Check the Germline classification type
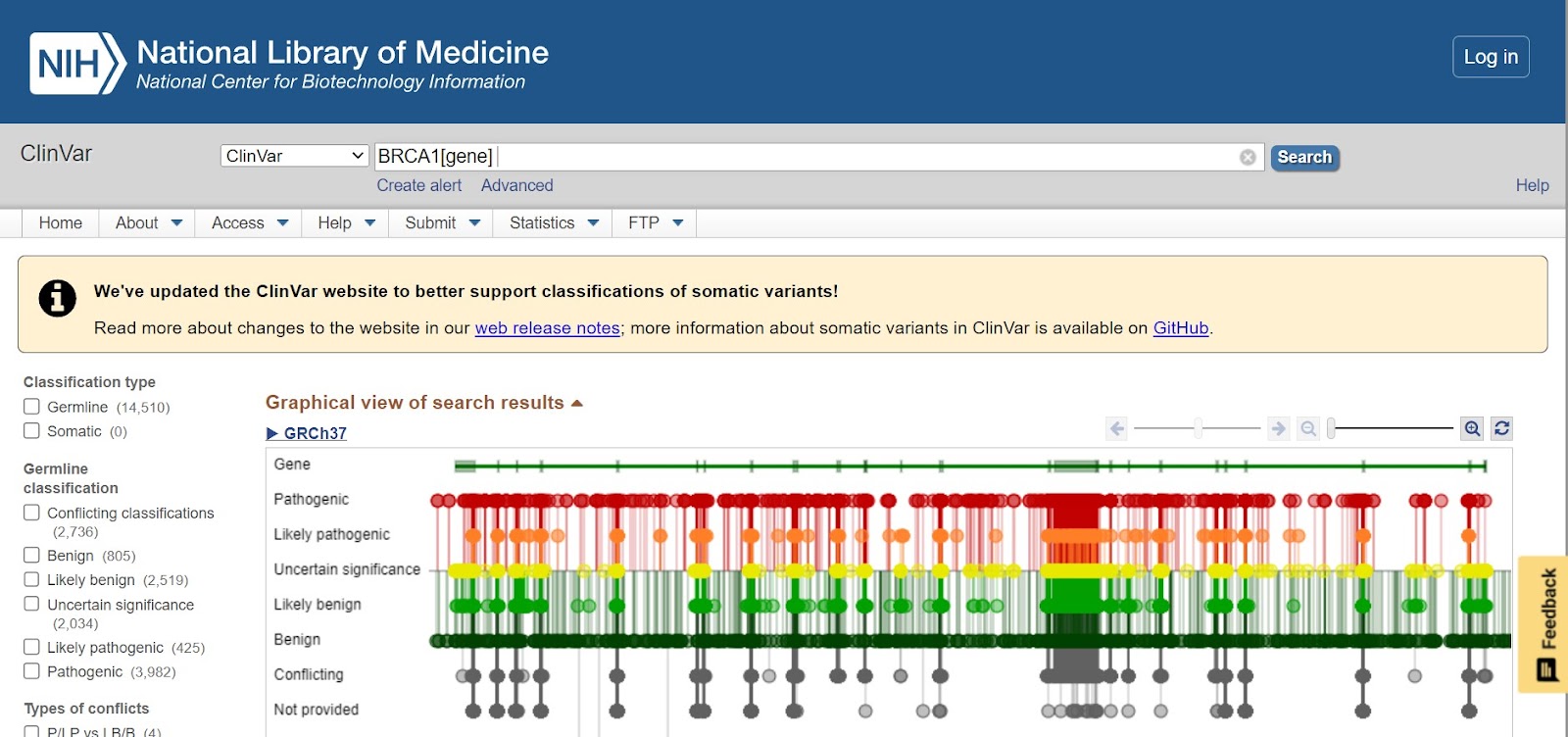This screenshot has height=737, width=1568. pyautogui.click(x=31, y=406)
